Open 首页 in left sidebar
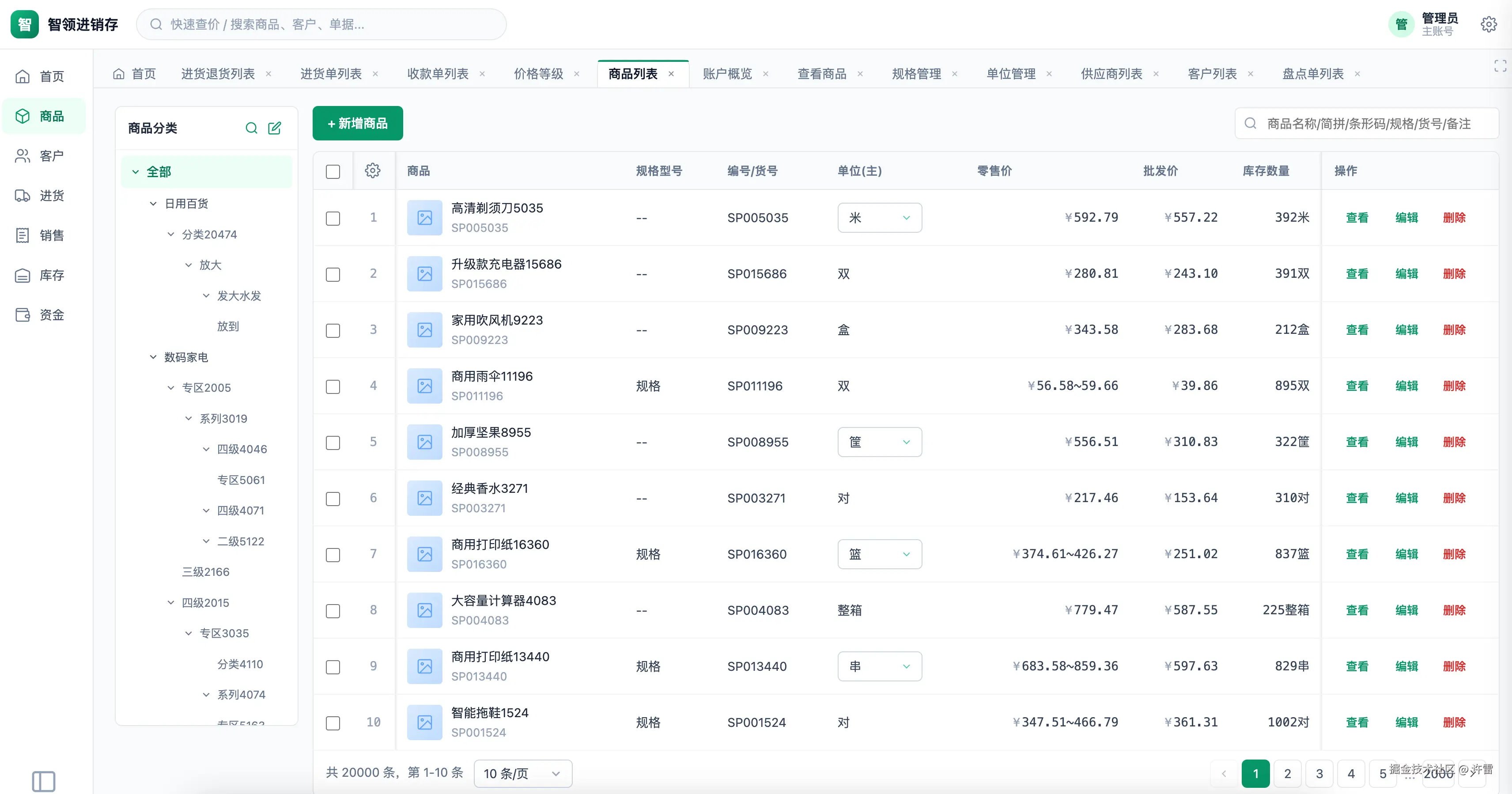1512x794 pixels. pos(43,76)
